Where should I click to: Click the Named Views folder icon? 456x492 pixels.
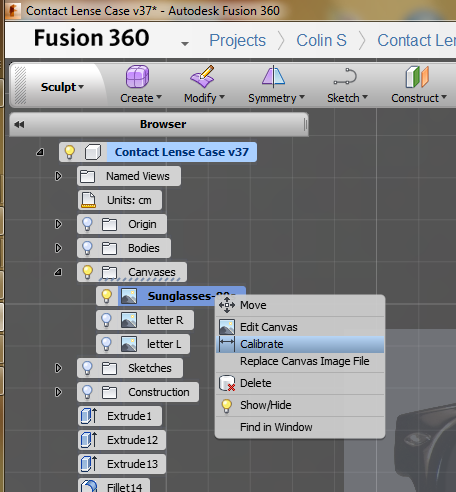click(x=87, y=176)
